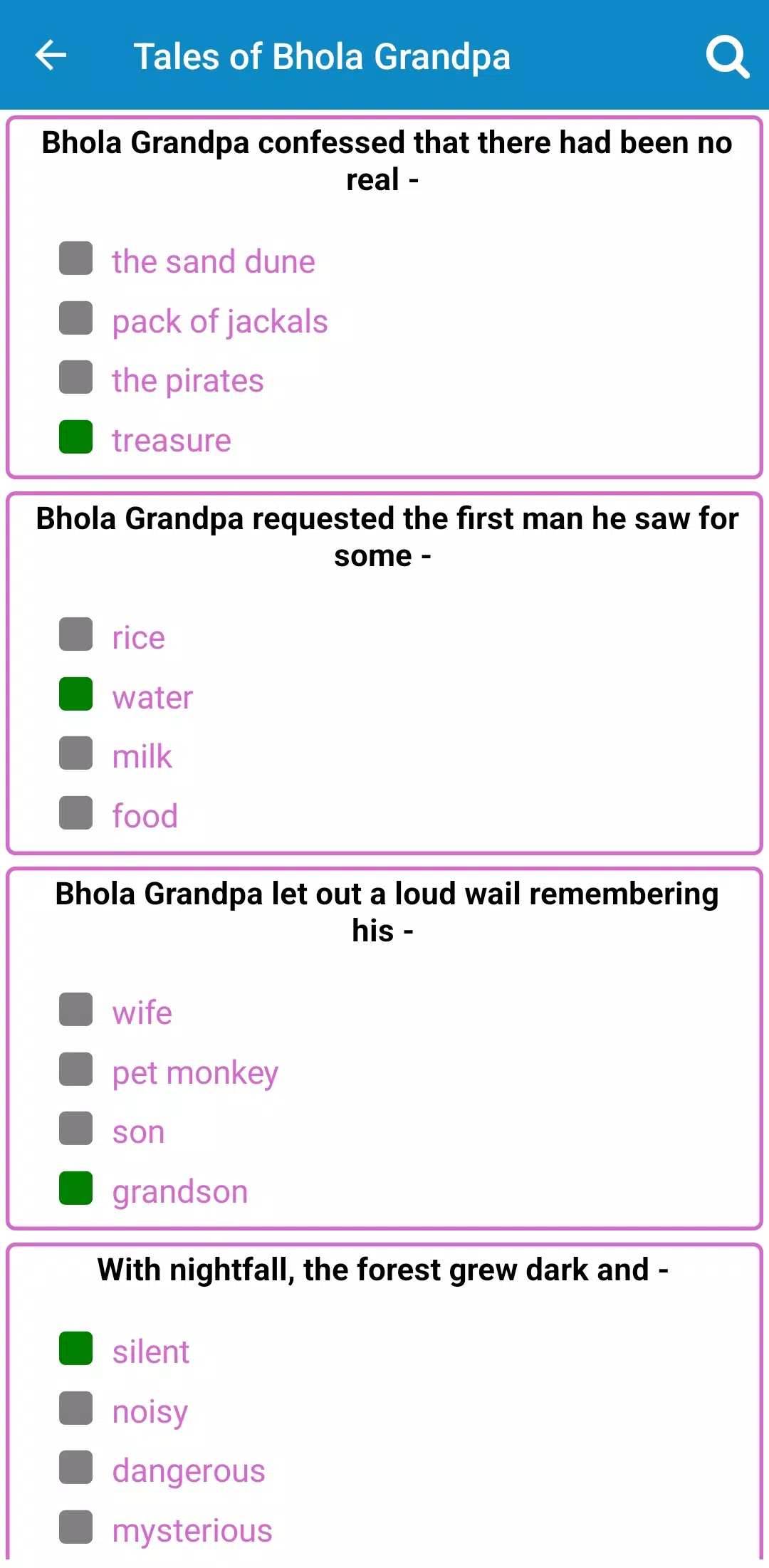Image resolution: width=769 pixels, height=1568 pixels.
Task: Check the box beside 'the sand dune'
Action: pos(76,258)
